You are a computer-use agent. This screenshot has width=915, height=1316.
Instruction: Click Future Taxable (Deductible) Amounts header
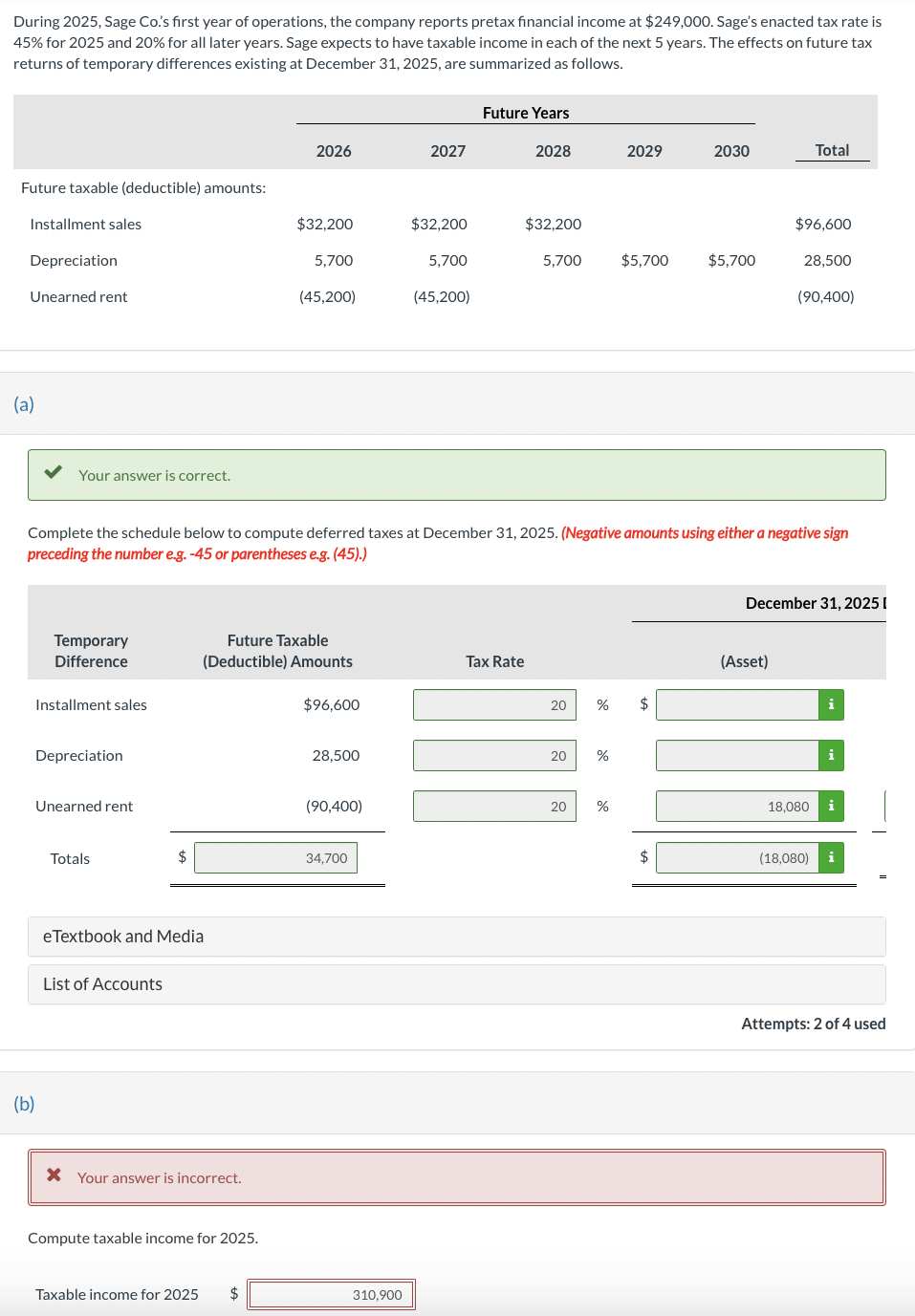click(x=277, y=651)
